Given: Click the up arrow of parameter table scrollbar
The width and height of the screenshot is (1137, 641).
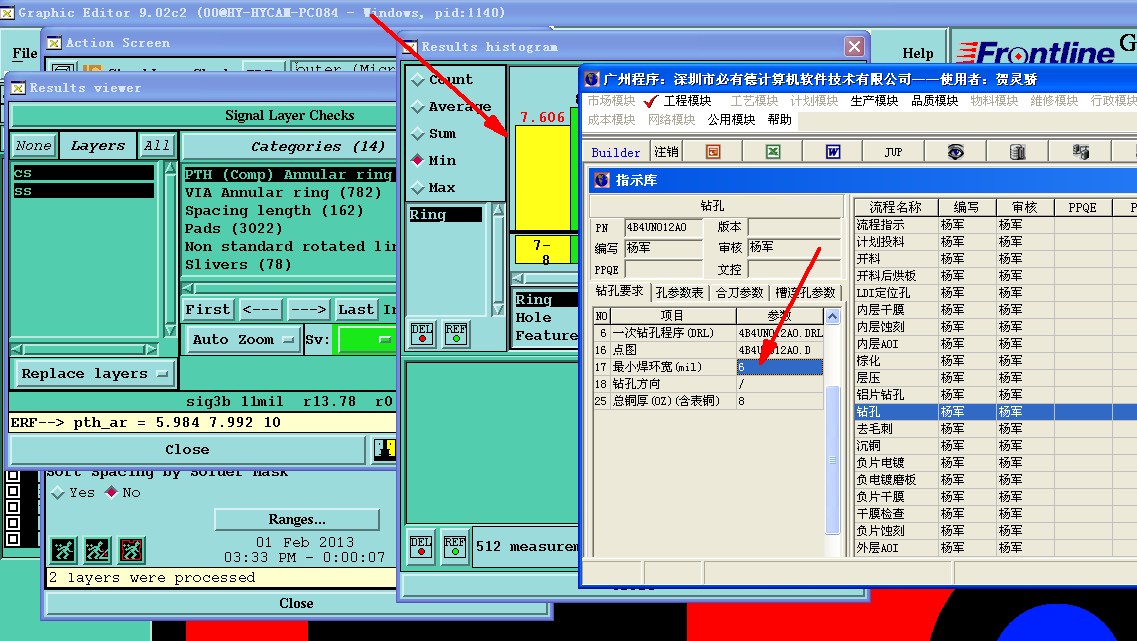Looking at the screenshot, I should pyautogui.click(x=832, y=316).
